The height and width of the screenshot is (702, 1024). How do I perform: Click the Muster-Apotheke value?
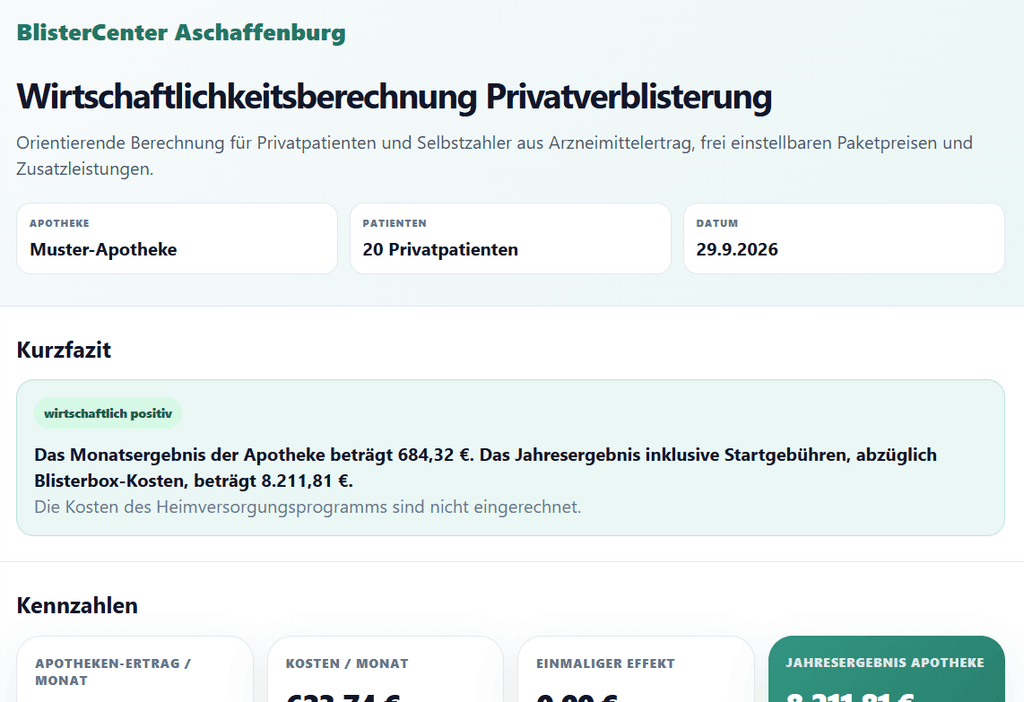(103, 249)
